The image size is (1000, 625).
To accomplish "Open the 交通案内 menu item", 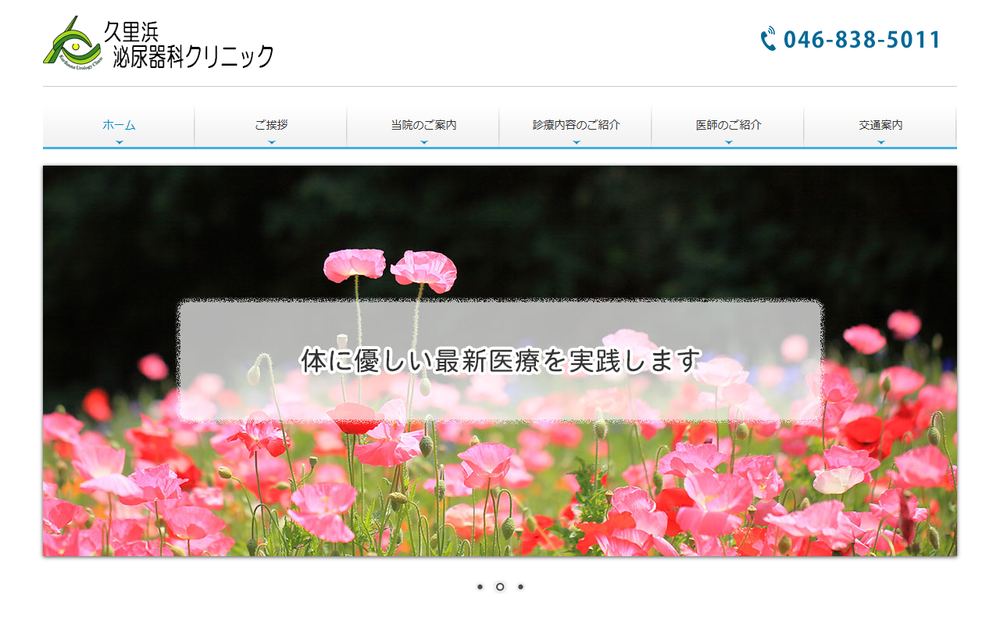I will coord(881,125).
